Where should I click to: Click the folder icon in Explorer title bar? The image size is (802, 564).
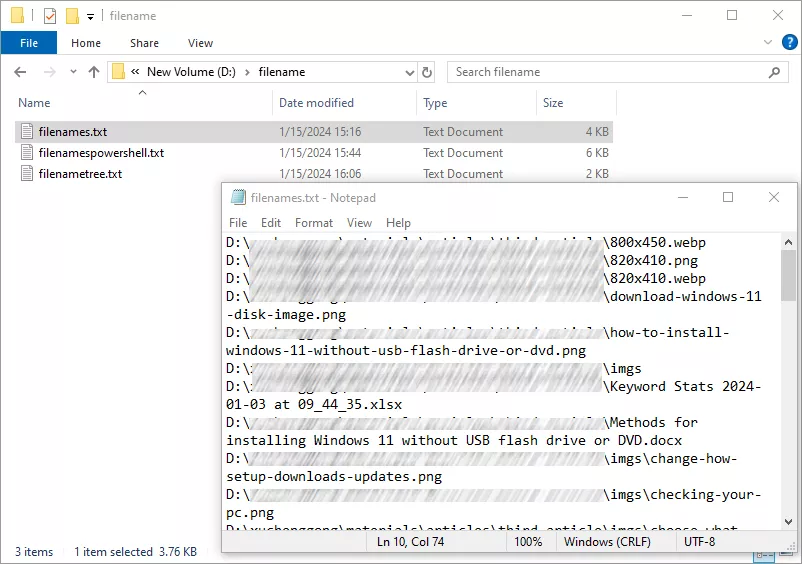tap(17, 16)
